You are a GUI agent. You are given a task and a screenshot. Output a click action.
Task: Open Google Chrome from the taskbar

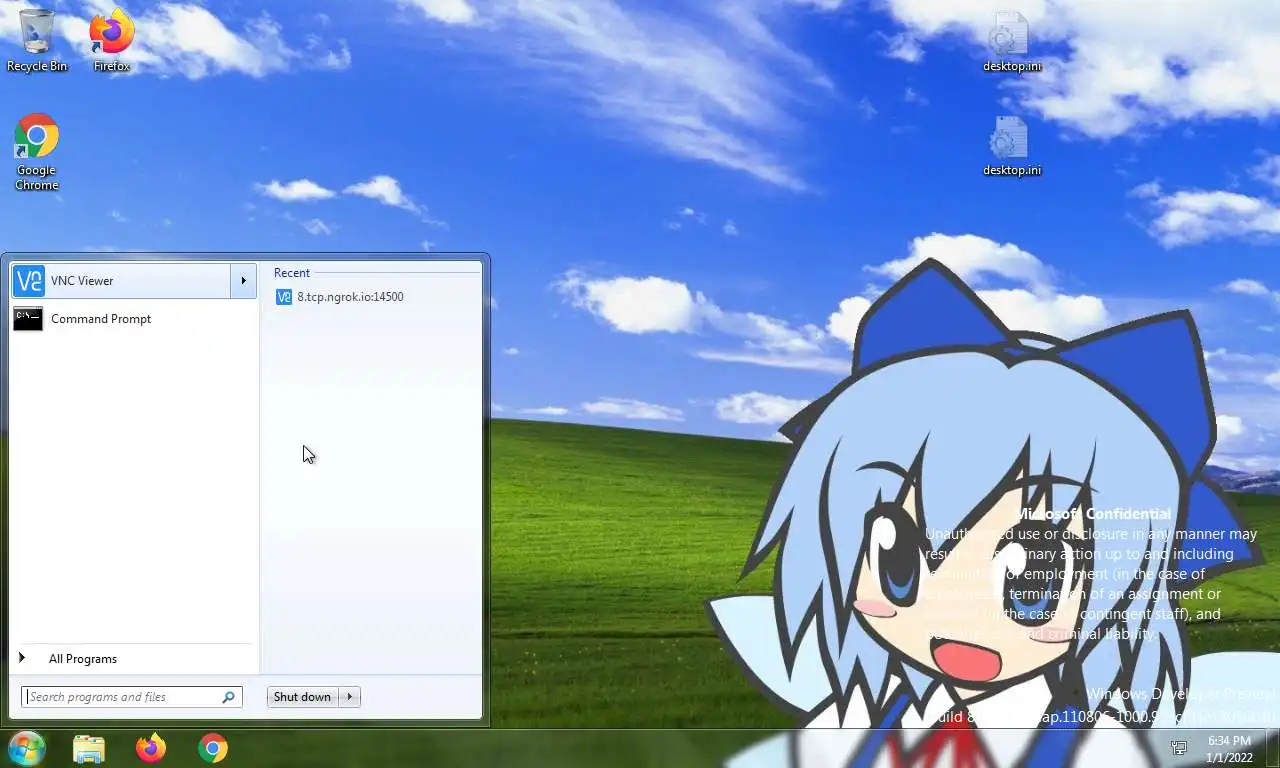(x=212, y=748)
